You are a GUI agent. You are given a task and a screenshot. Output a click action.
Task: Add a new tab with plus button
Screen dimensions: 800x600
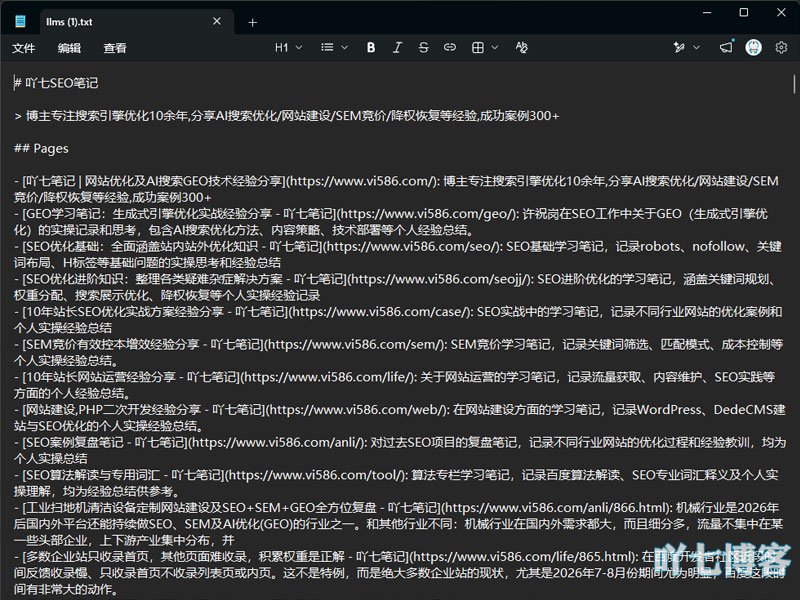point(253,22)
